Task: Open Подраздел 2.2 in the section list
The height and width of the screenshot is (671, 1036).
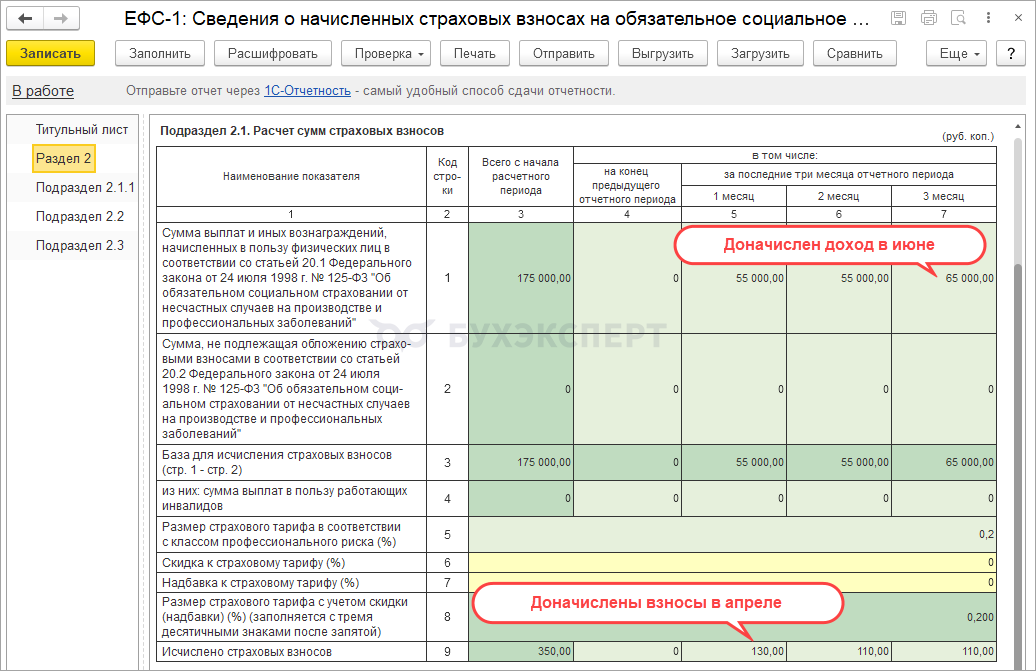Action: 80,217
